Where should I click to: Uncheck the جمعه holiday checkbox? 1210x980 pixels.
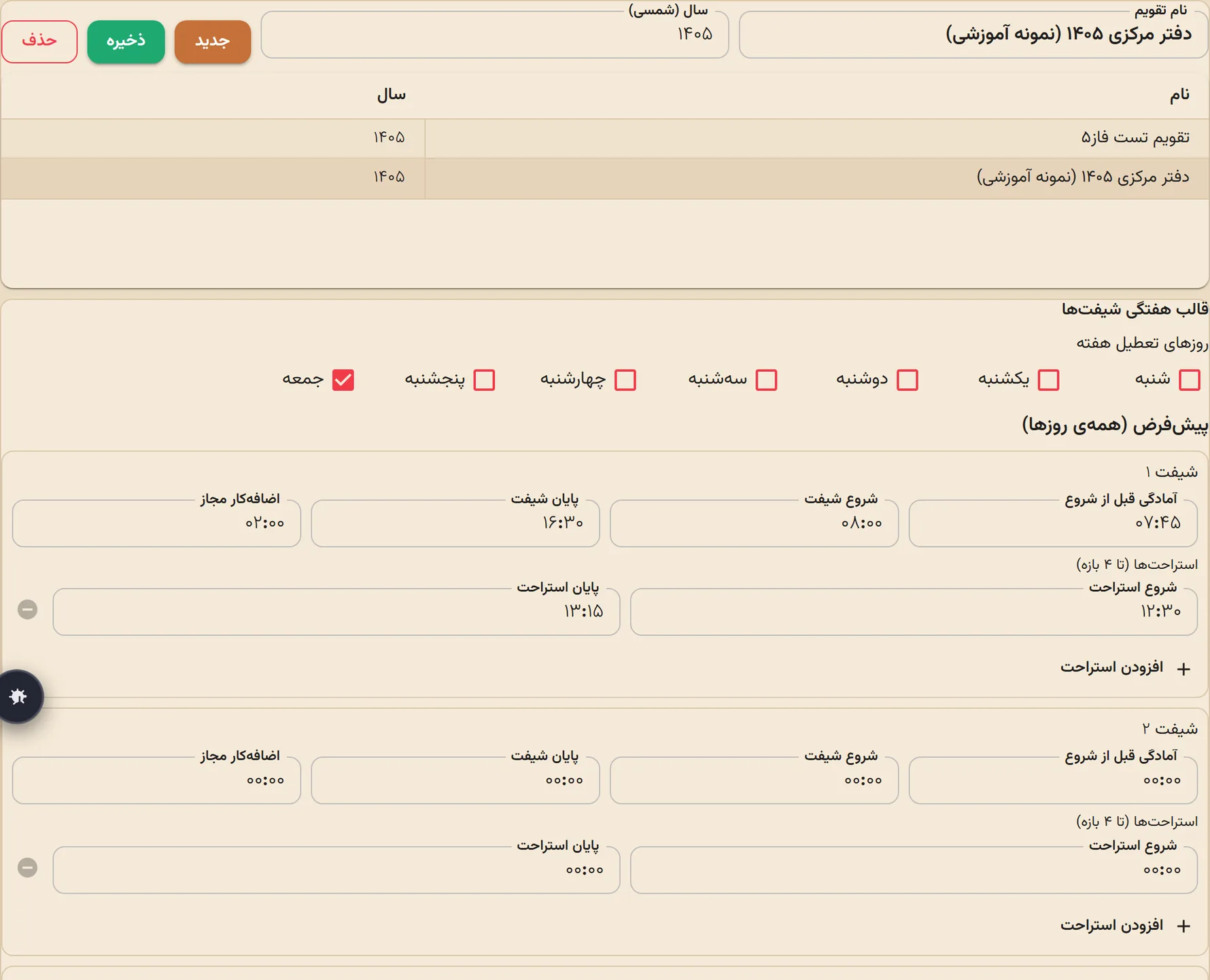click(x=343, y=380)
